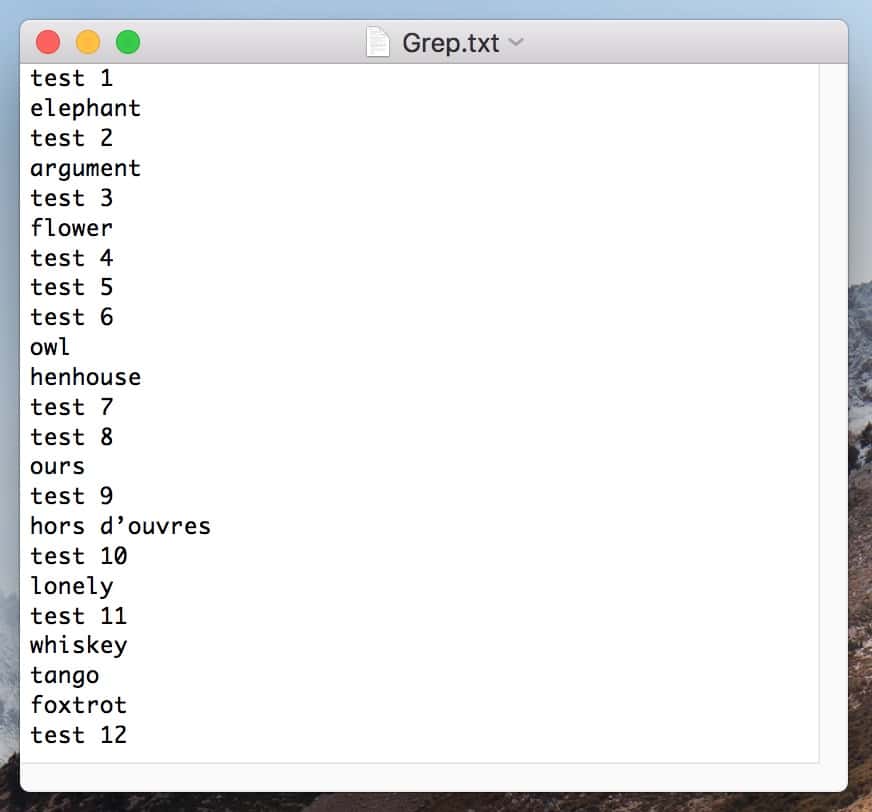Open the Grep.txt title dropdown chevron

[x=516, y=43]
